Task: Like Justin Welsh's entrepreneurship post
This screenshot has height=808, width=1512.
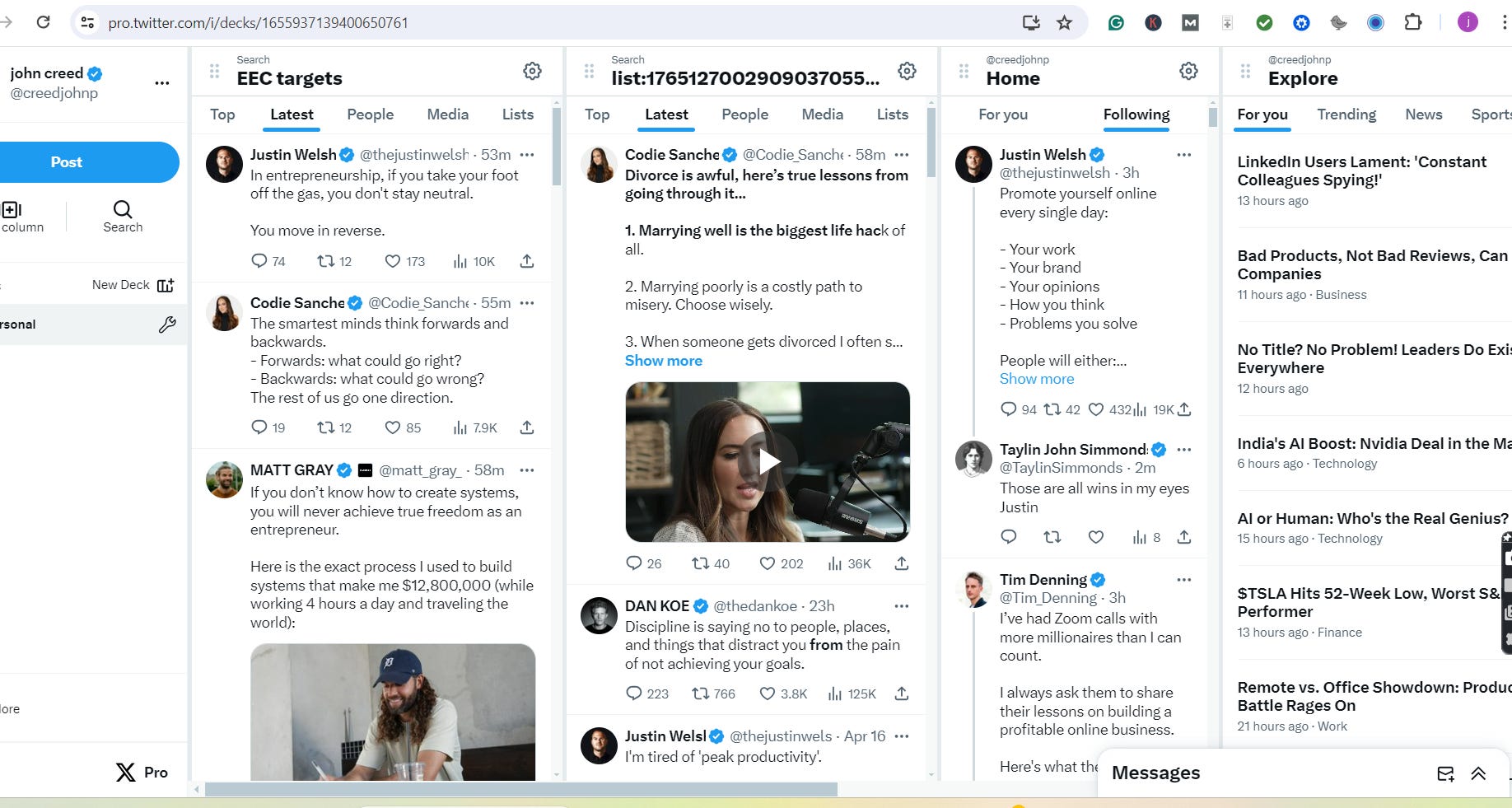Action: (x=393, y=261)
